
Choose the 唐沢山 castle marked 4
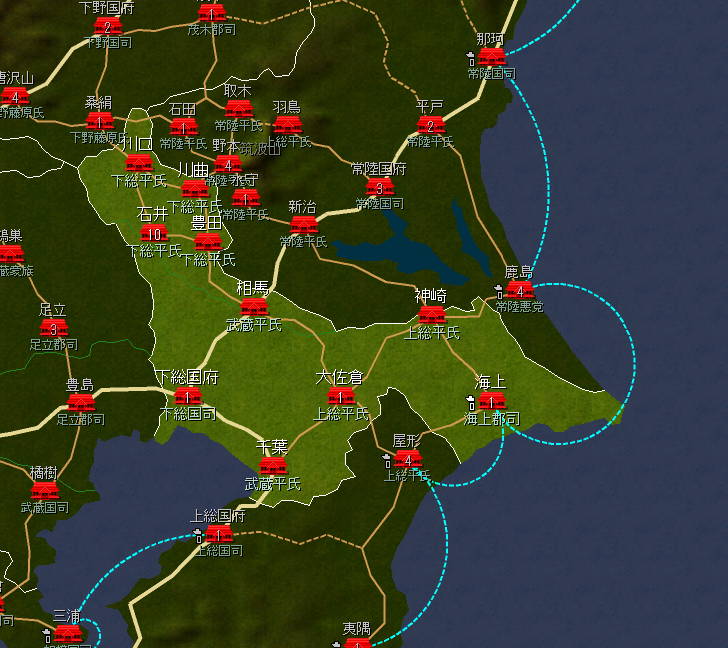15,97
